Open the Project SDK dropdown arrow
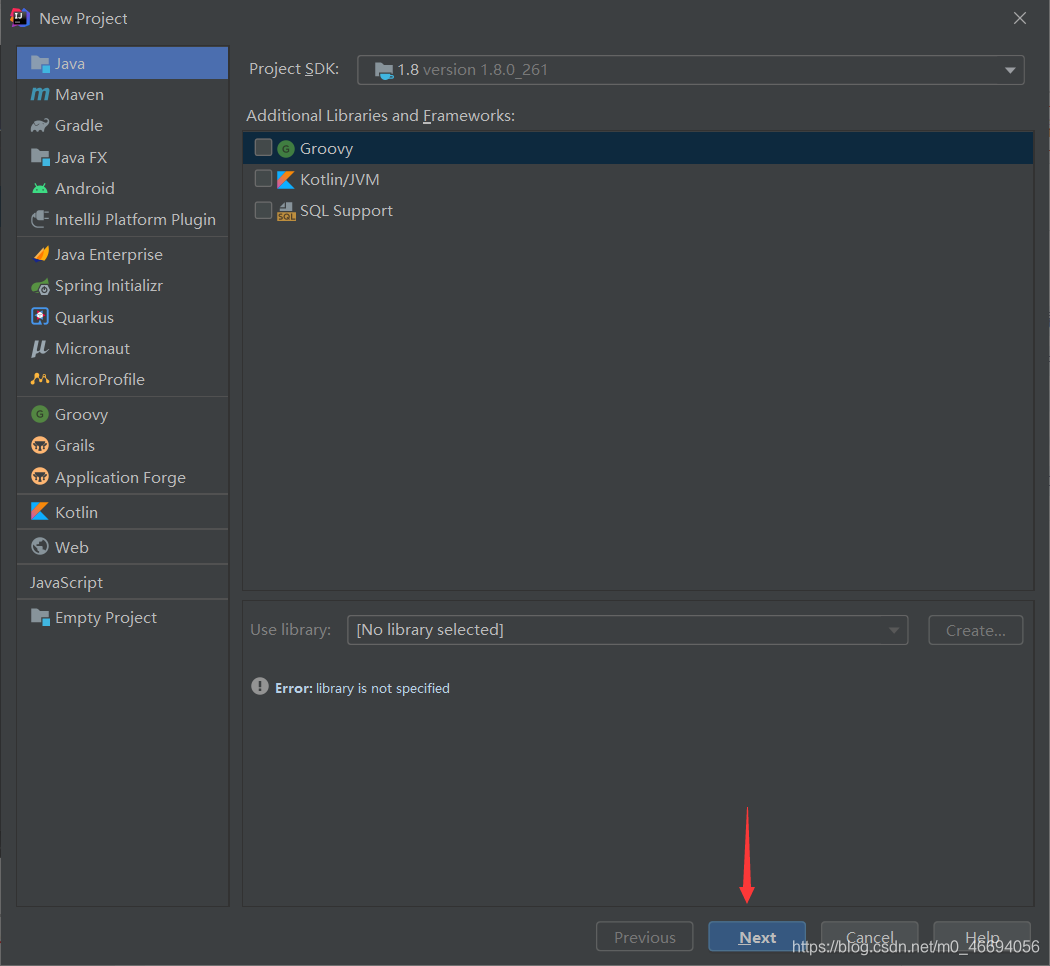This screenshot has height=966, width=1050. [1010, 70]
